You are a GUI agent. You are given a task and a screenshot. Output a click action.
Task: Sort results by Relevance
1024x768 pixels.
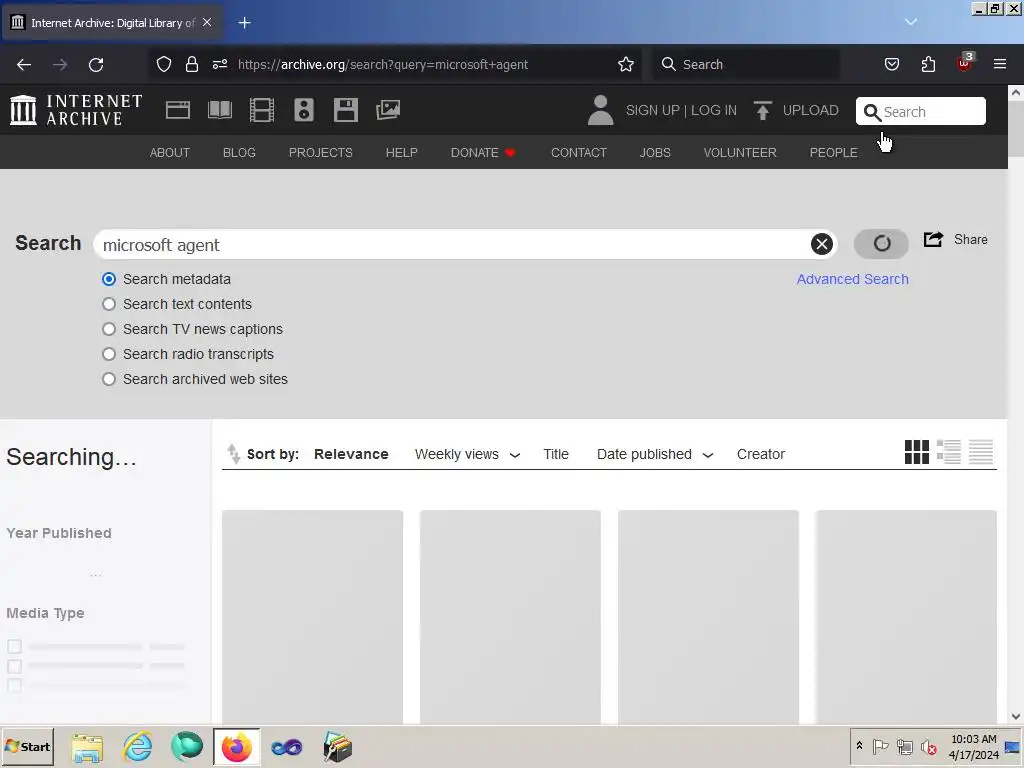pos(351,454)
